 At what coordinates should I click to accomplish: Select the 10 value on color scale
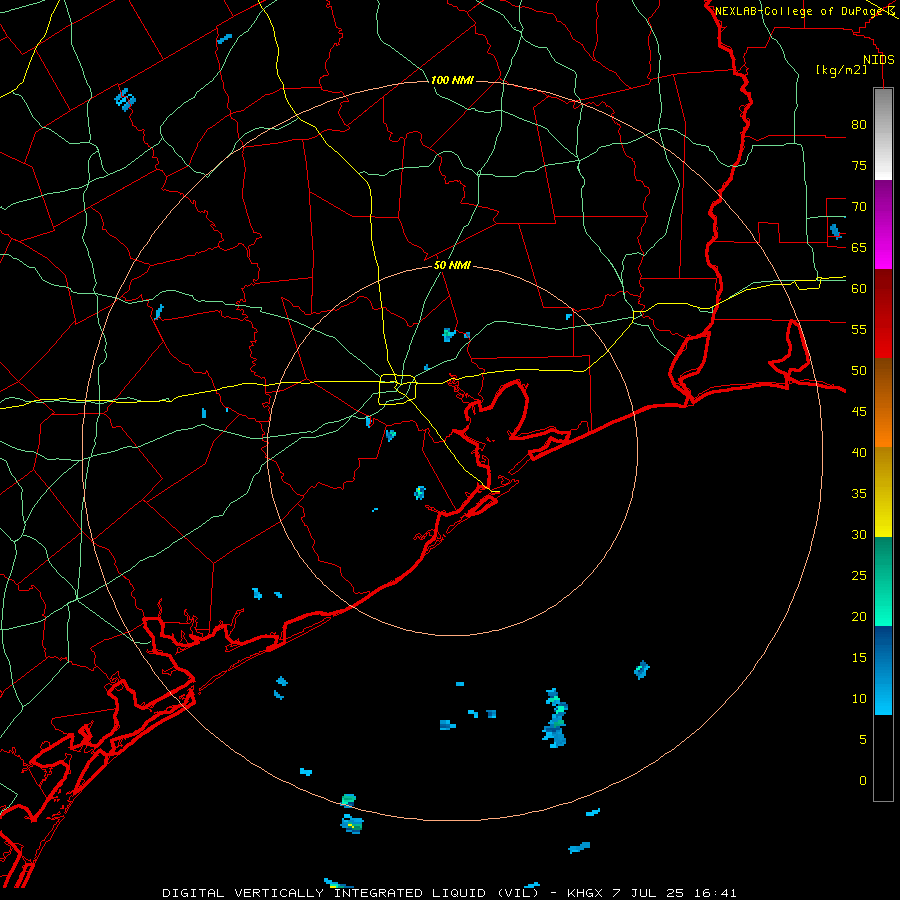[859, 699]
